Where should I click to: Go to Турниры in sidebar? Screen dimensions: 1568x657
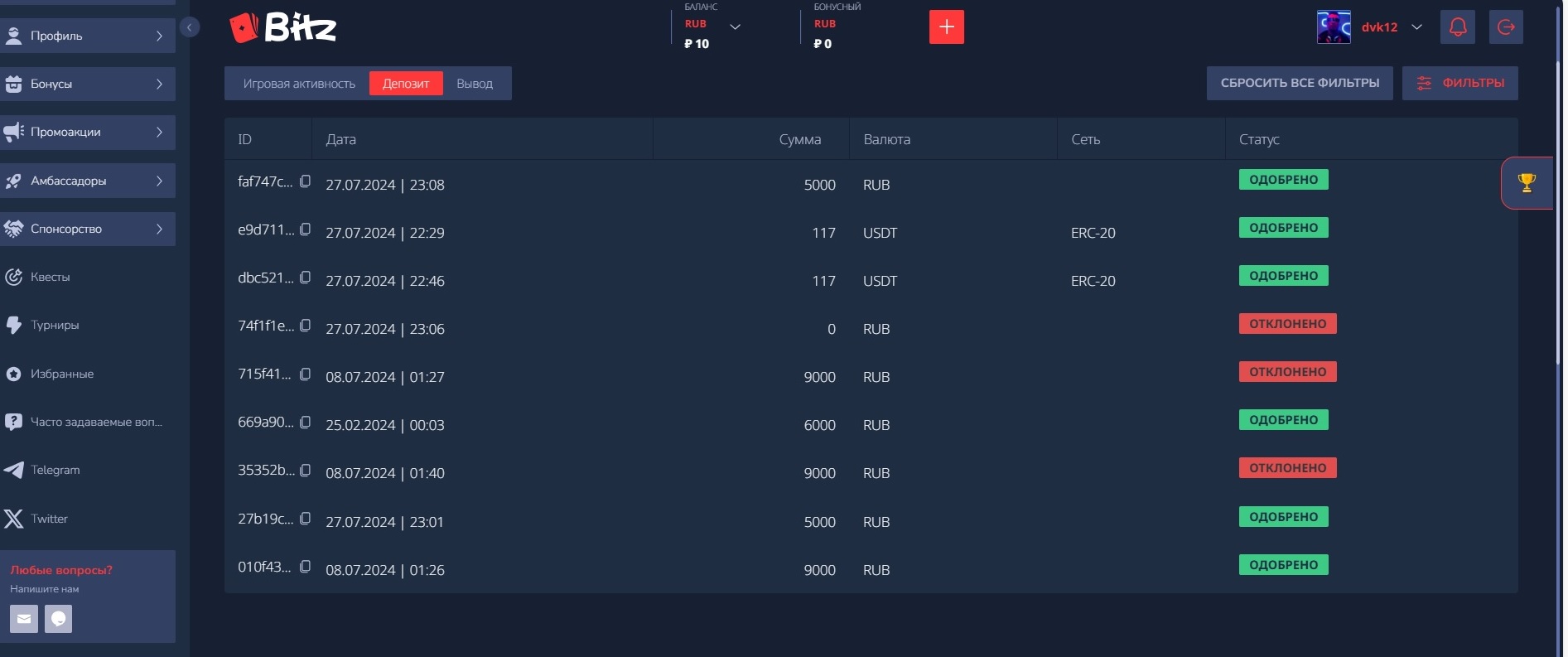(55, 325)
